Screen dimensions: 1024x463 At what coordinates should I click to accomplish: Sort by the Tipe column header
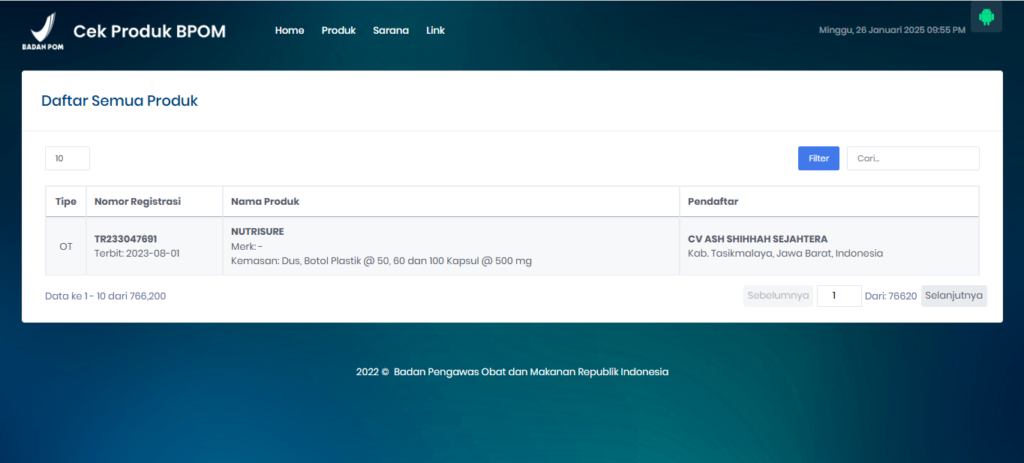point(66,201)
